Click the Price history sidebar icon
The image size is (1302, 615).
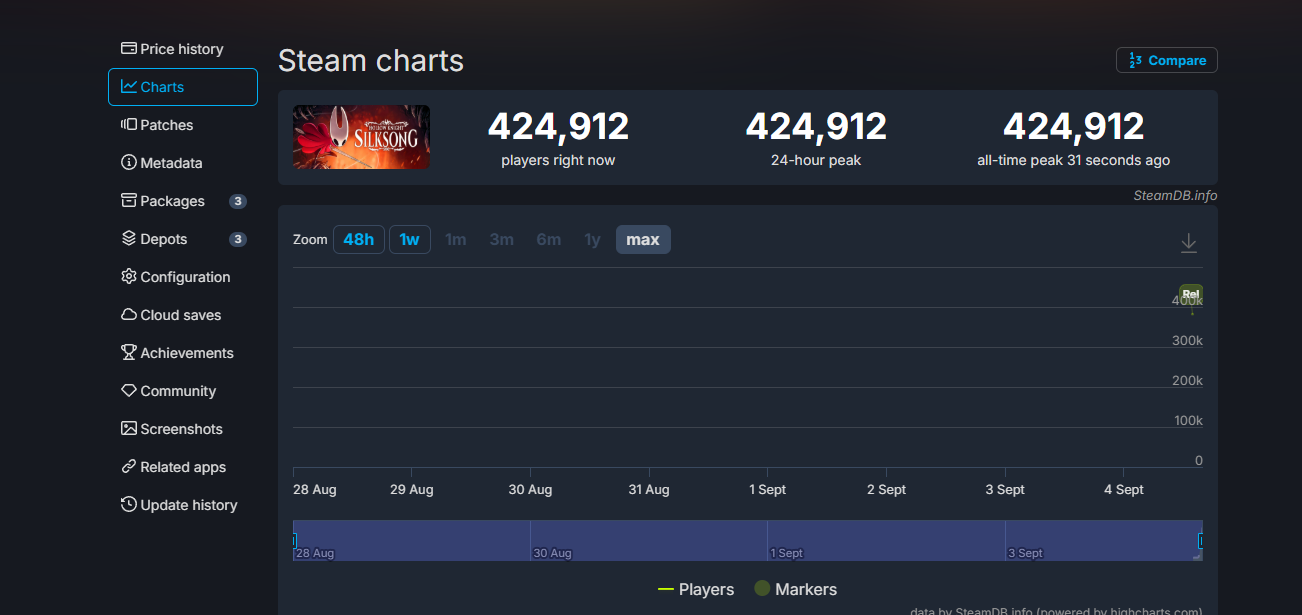129,49
